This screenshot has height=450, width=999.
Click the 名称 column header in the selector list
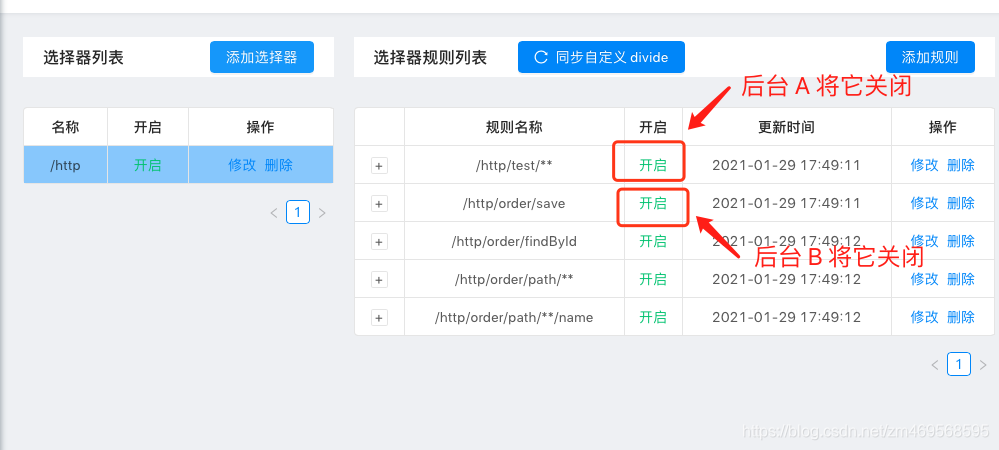66,127
